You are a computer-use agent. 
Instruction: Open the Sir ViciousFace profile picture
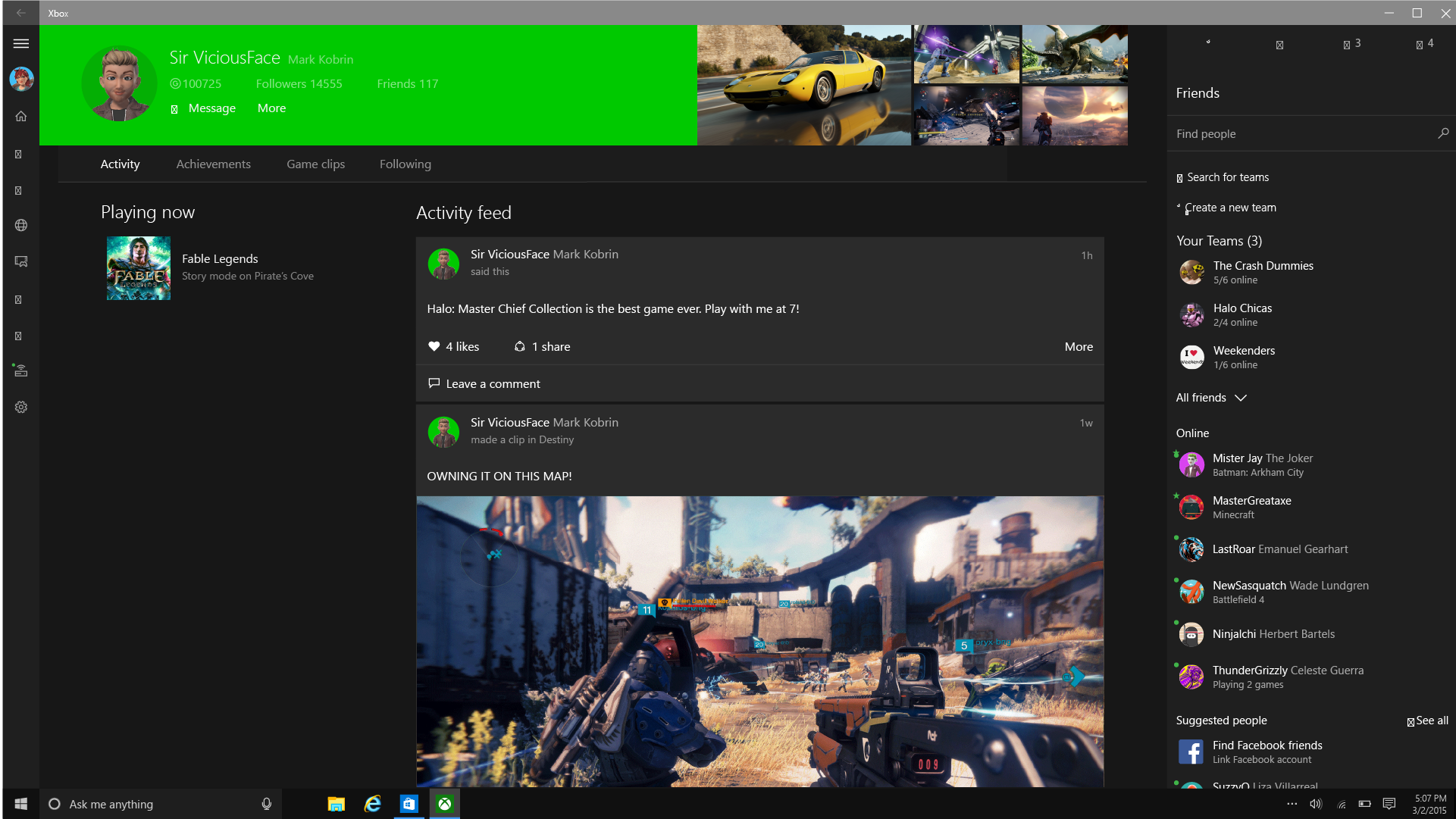tap(119, 83)
